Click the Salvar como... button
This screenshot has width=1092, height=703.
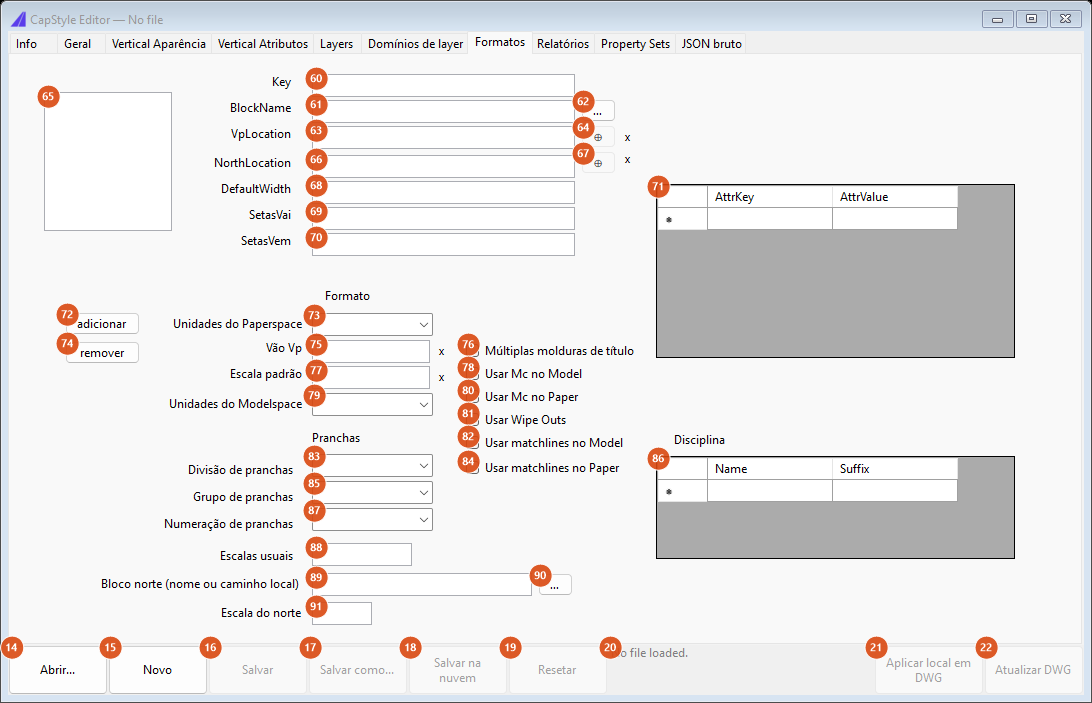pyautogui.click(x=357, y=670)
